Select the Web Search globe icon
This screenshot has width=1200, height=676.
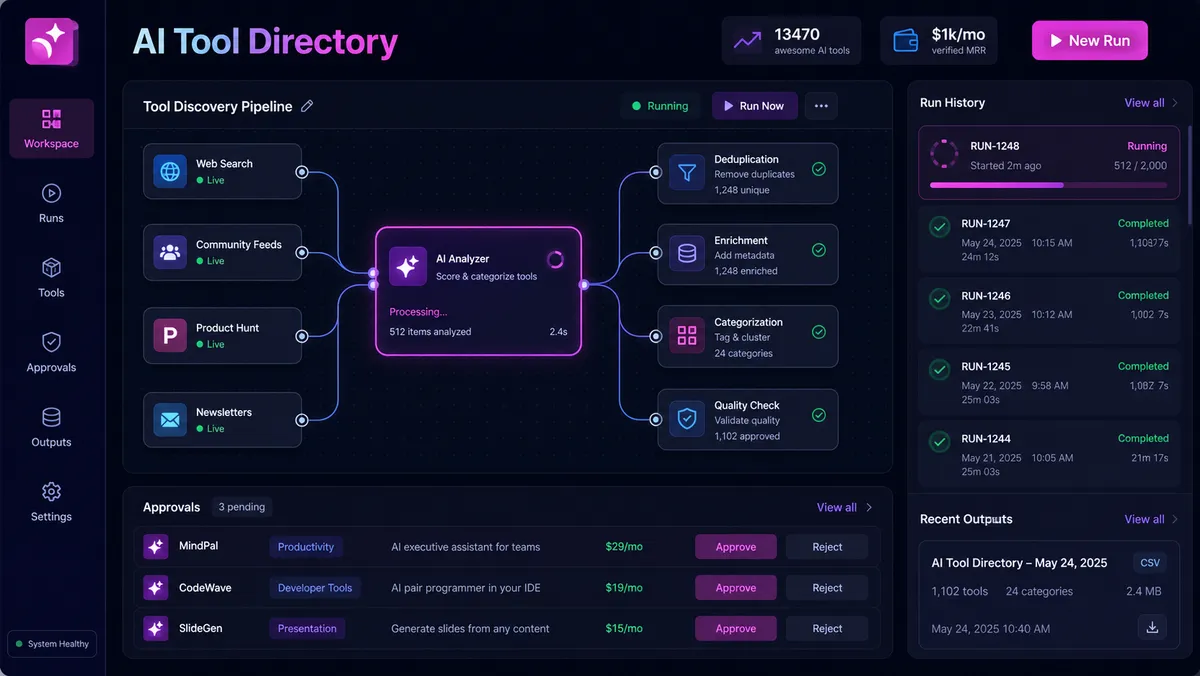point(170,171)
